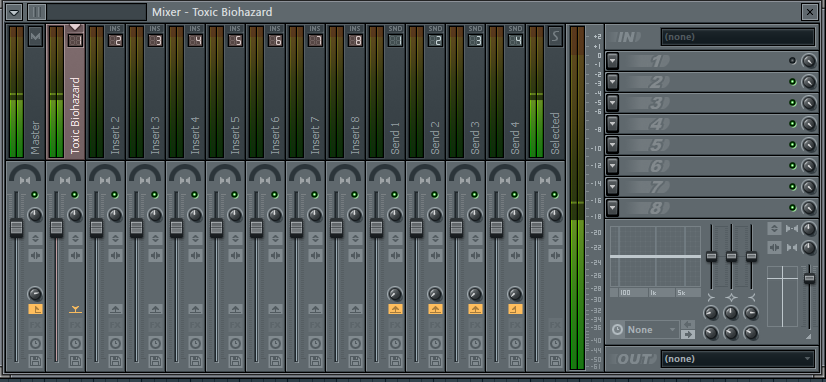Click the Send 2 send level knob
This screenshot has height=382, width=826.
point(435,294)
